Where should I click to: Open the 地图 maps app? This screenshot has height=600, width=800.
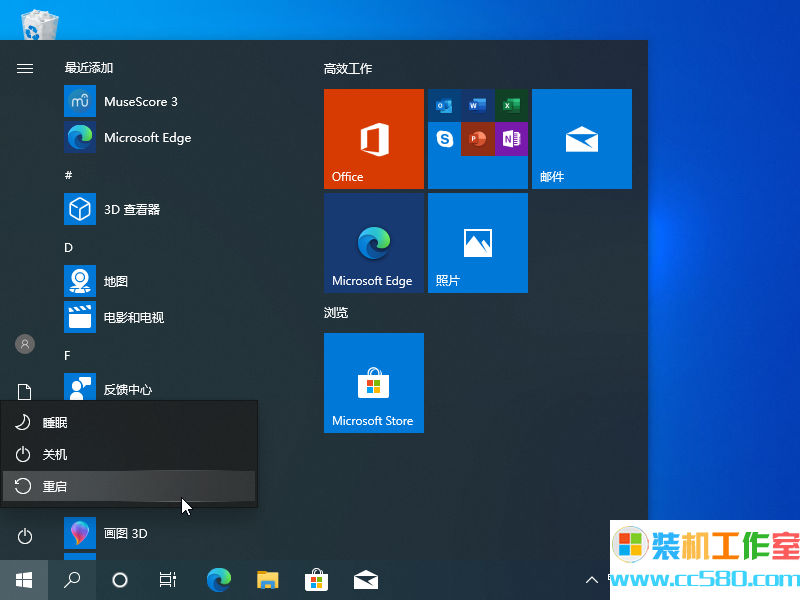click(158, 281)
